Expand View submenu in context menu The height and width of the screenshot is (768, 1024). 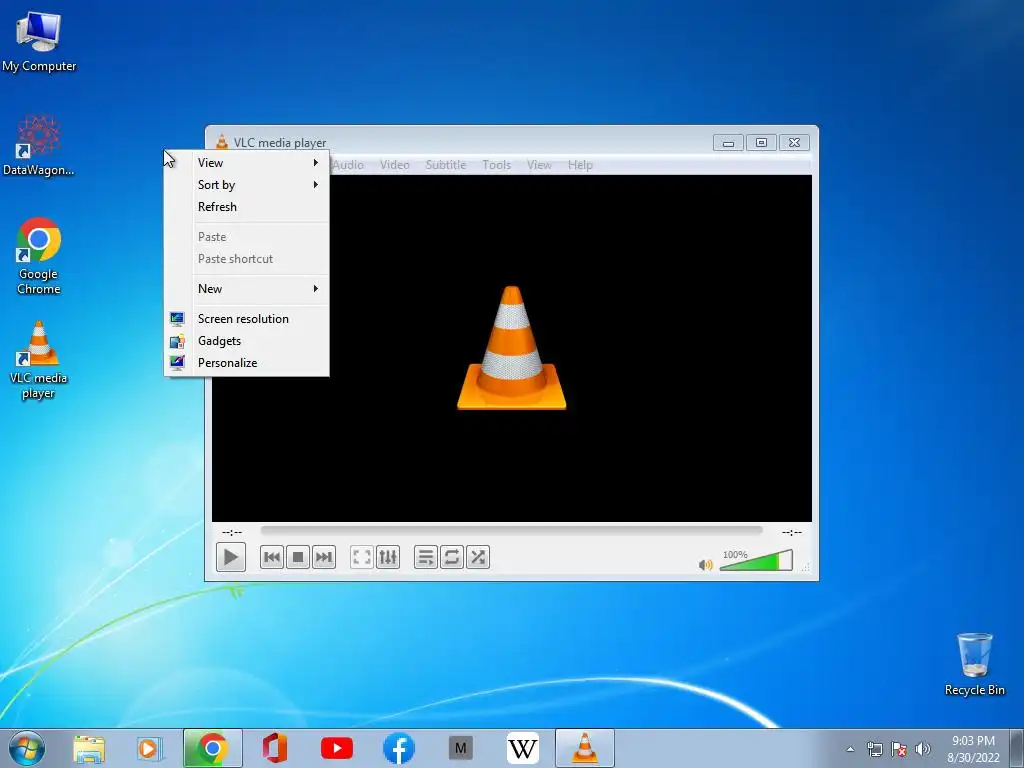(x=246, y=163)
